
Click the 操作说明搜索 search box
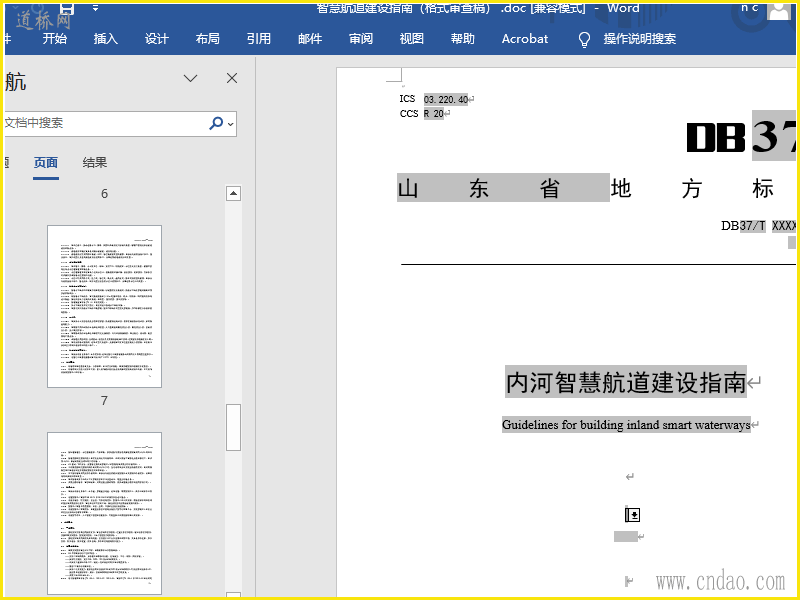pyautogui.click(x=640, y=39)
